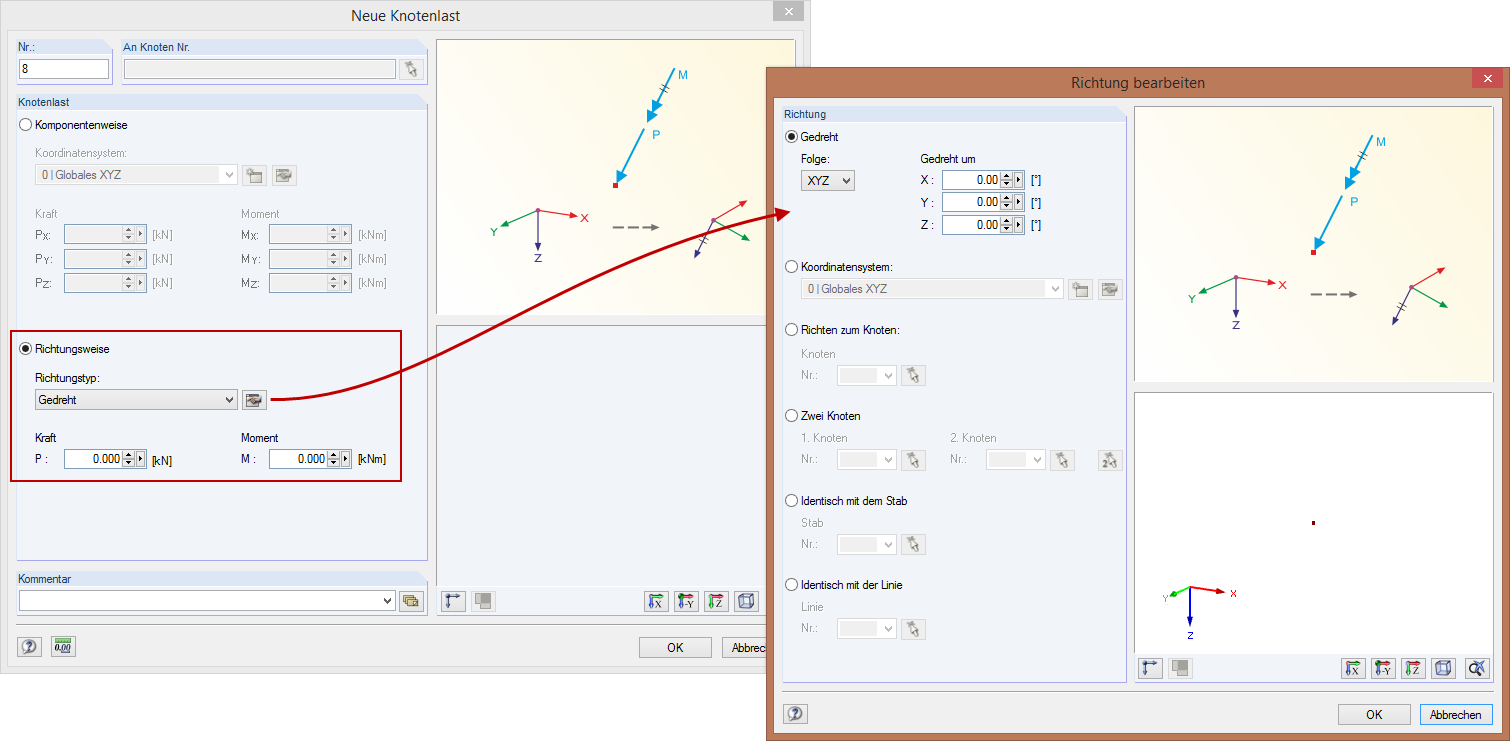The width and height of the screenshot is (1510, 741).
Task: Click the edit direction icon next to Richtungstyp
Action: pyautogui.click(x=254, y=400)
